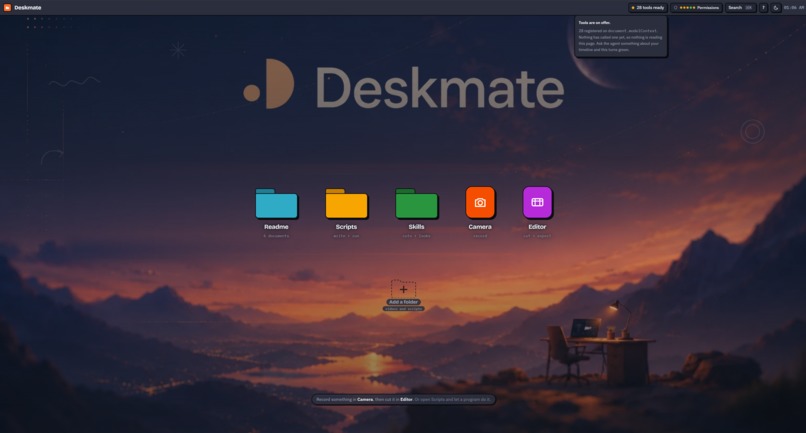The height and width of the screenshot is (433, 806).
Task: Open the yellow Scripts folder
Action: [x=346, y=204]
